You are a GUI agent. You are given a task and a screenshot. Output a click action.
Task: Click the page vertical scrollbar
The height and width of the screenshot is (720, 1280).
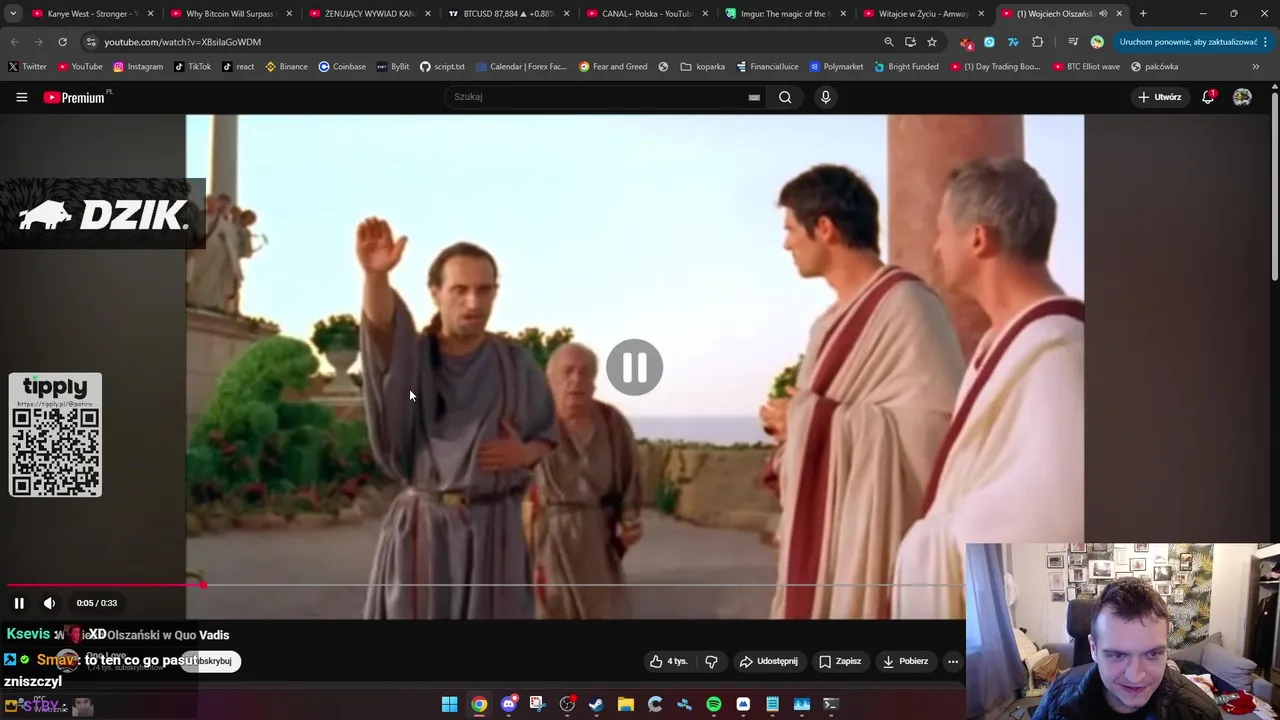(x=1275, y=185)
